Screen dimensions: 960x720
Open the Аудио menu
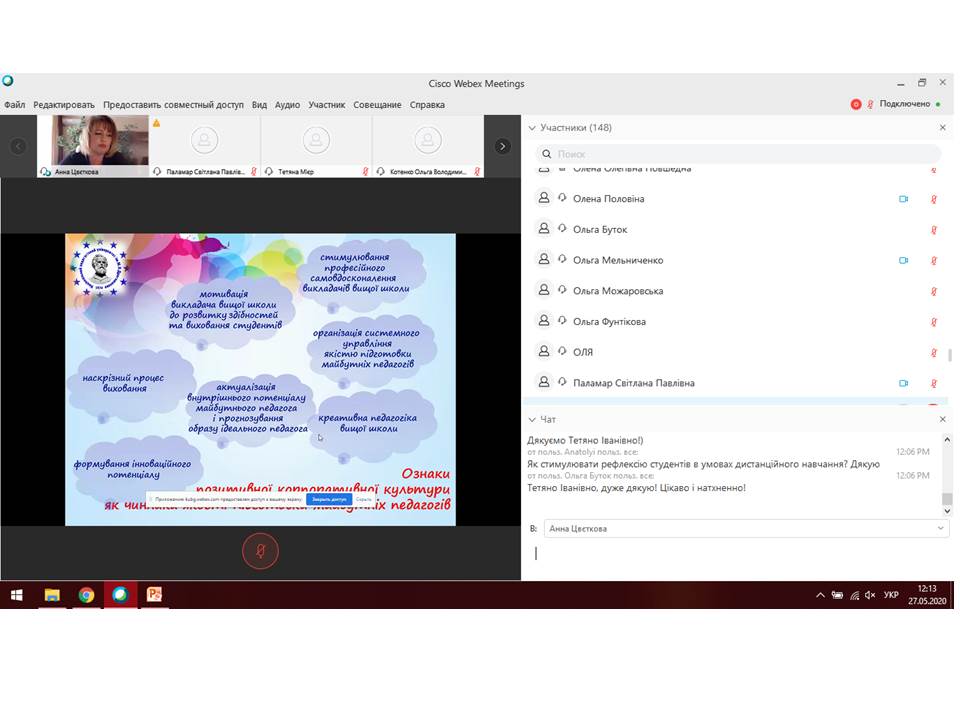point(287,105)
